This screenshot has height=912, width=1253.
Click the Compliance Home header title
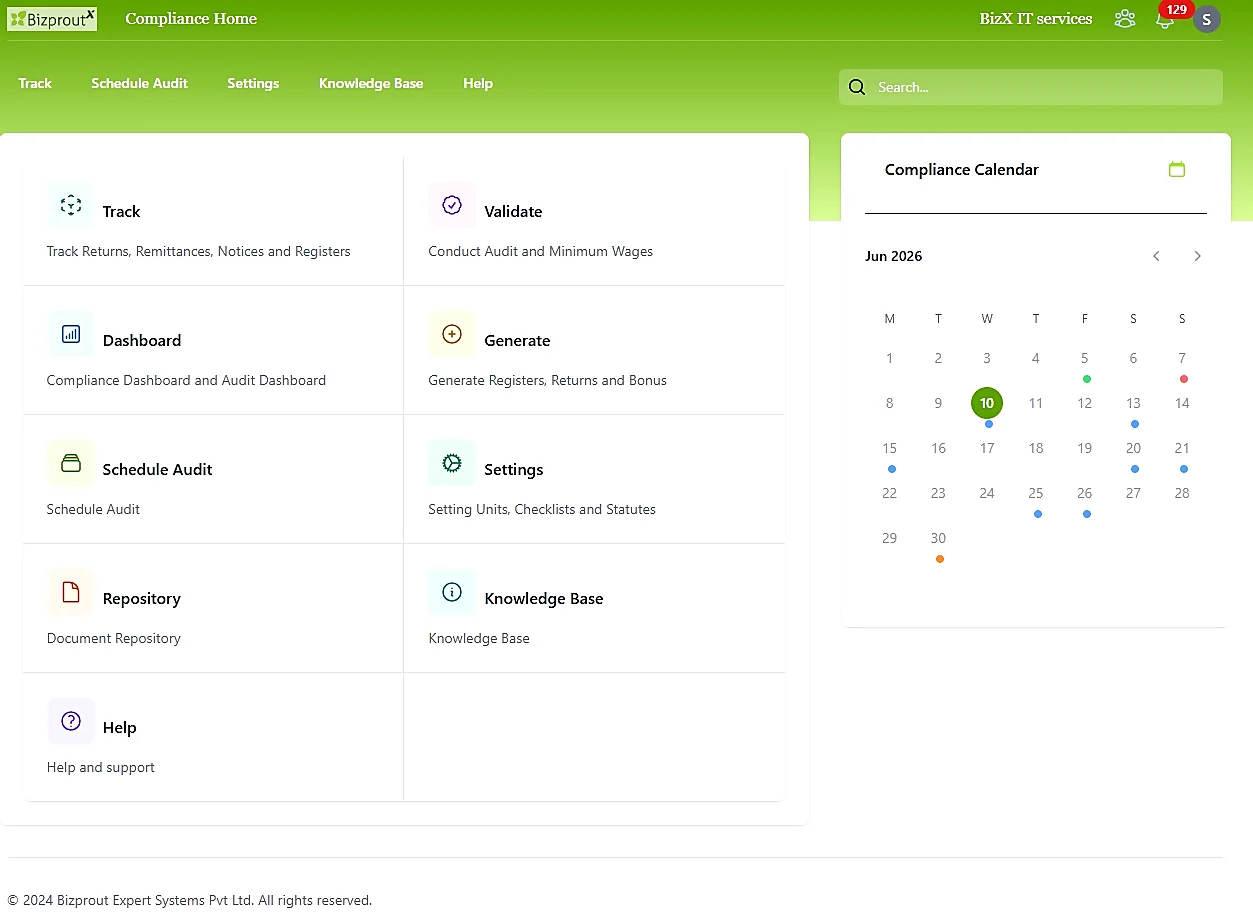tap(191, 18)
